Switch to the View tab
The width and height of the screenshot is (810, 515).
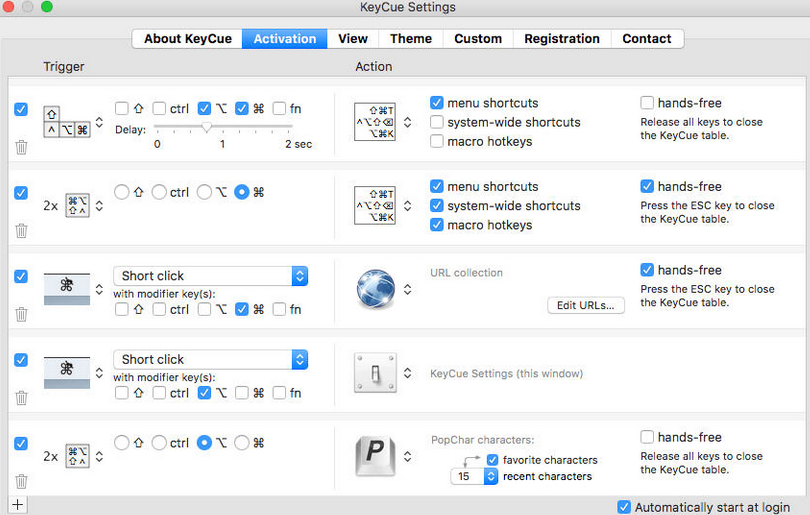(353, 39)
